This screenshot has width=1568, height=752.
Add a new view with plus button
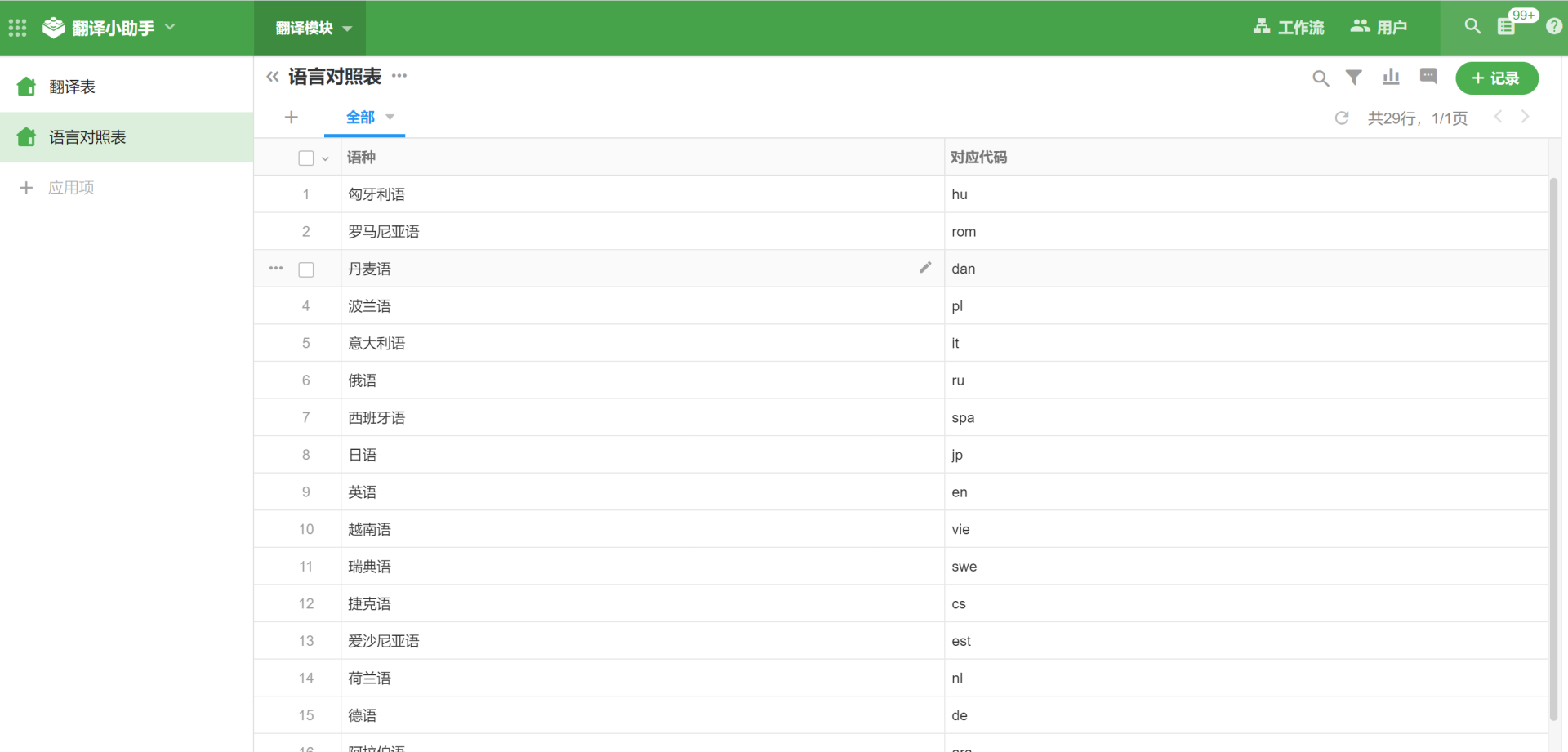pos(291,118)
